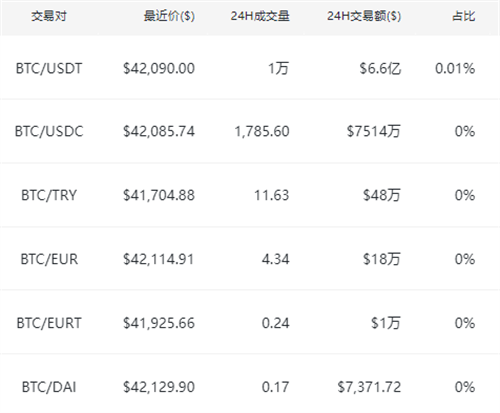Select the $6.6亿 trading volume cell
The height and width of the screenshot is (413, 500).
[380, 69]
